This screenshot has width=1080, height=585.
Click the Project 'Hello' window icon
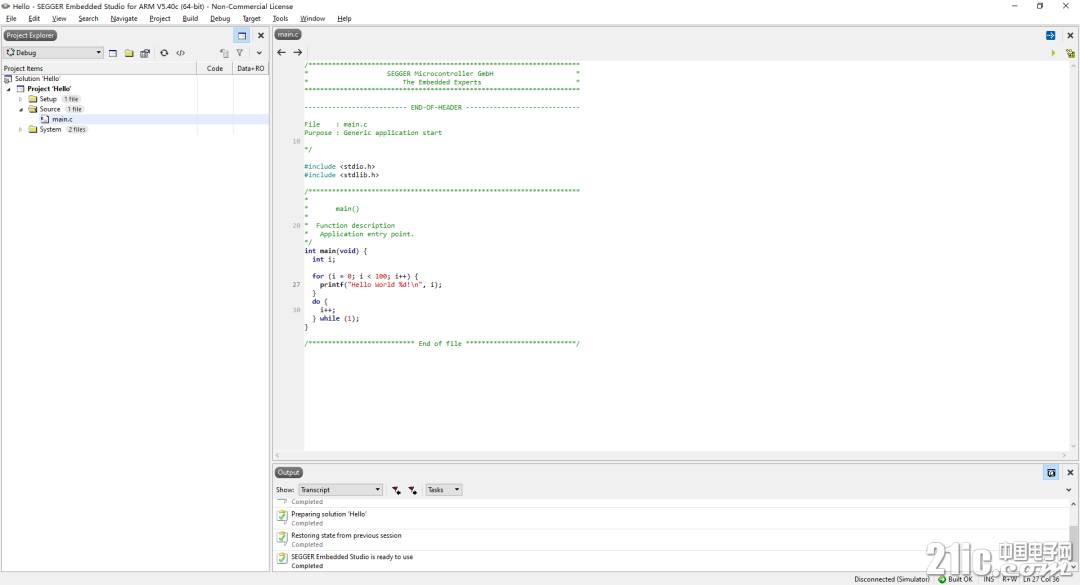pos(21,89)
